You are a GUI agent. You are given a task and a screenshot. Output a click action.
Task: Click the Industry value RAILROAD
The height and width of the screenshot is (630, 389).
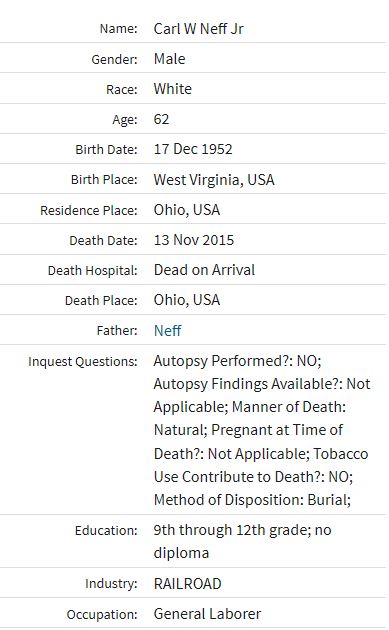point(188,583)
